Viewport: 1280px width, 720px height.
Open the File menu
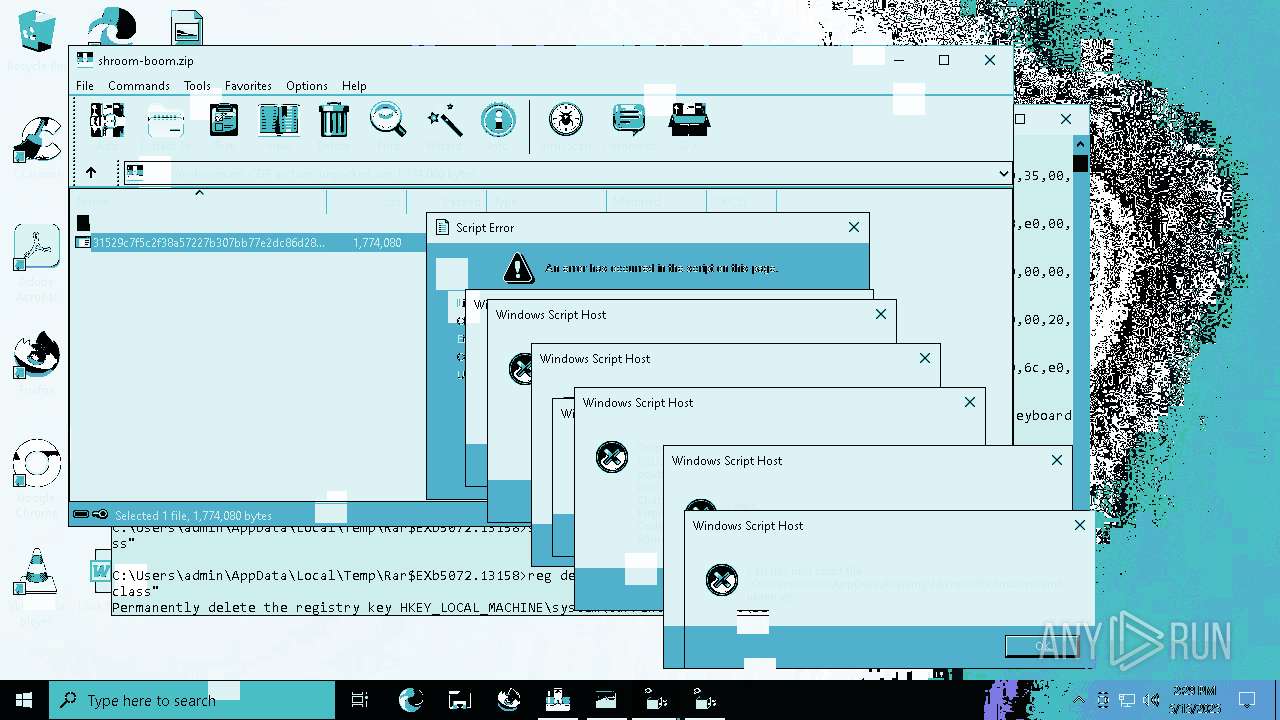[x=85, y=86]
